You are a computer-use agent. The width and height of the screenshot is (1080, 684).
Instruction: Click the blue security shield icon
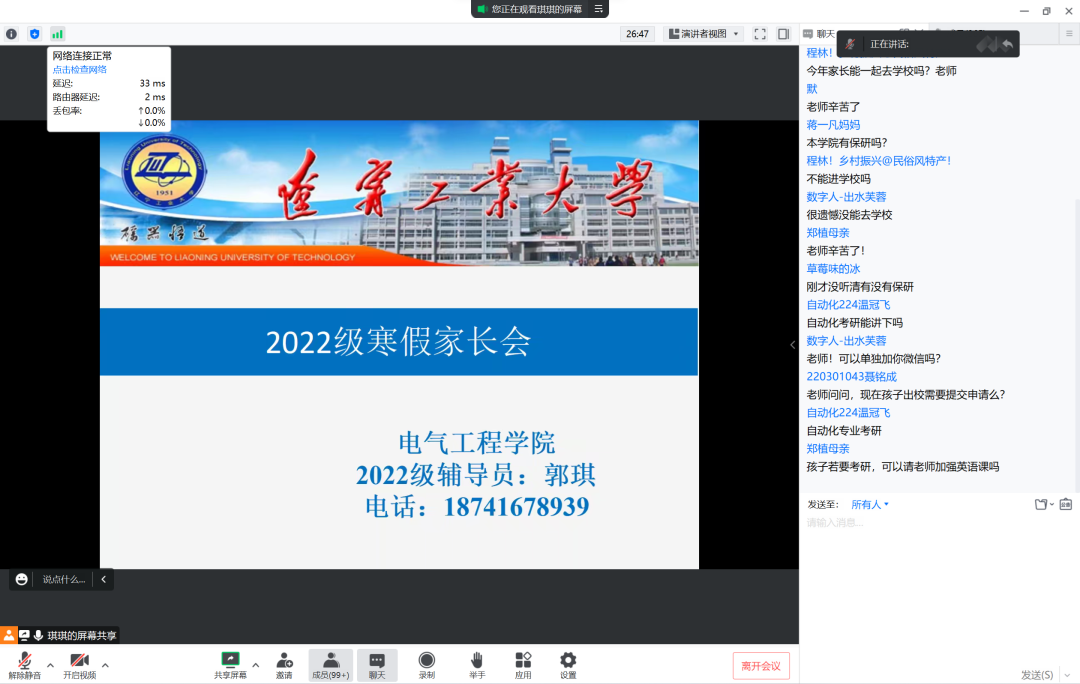click(x=34, y=34)
